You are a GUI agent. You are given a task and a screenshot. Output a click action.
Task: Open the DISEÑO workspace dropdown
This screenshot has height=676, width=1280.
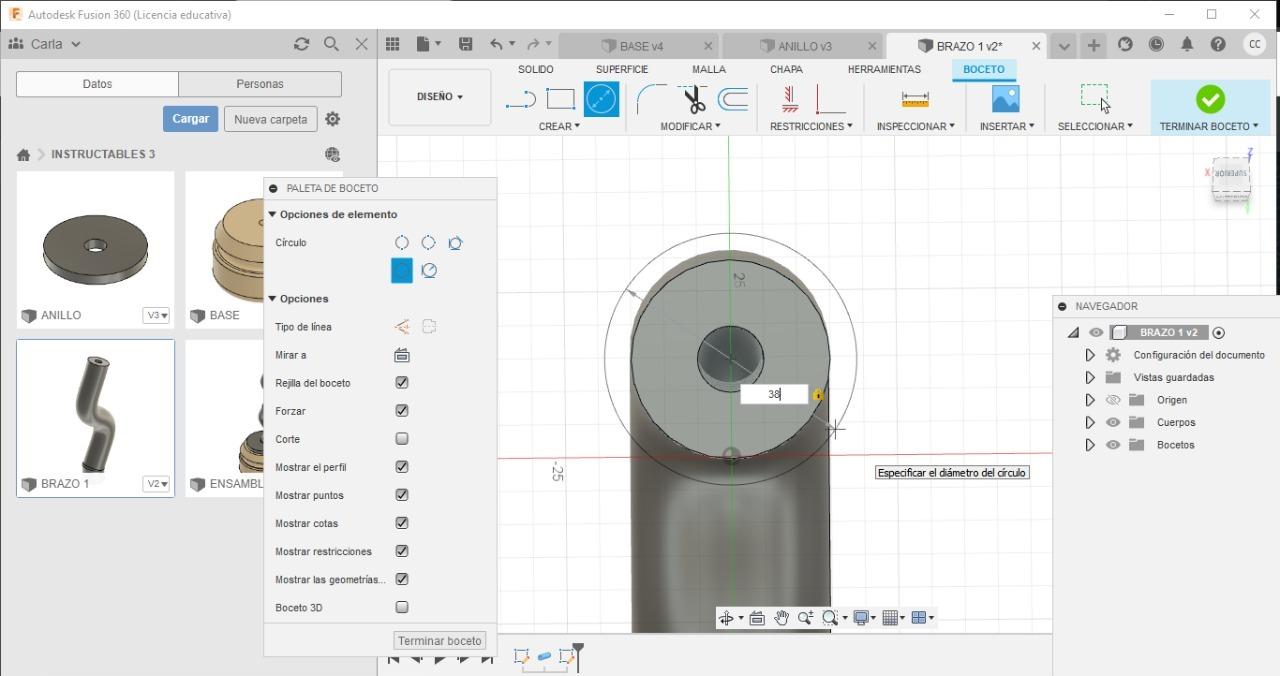pyautogui.click(x=440, y=97)
